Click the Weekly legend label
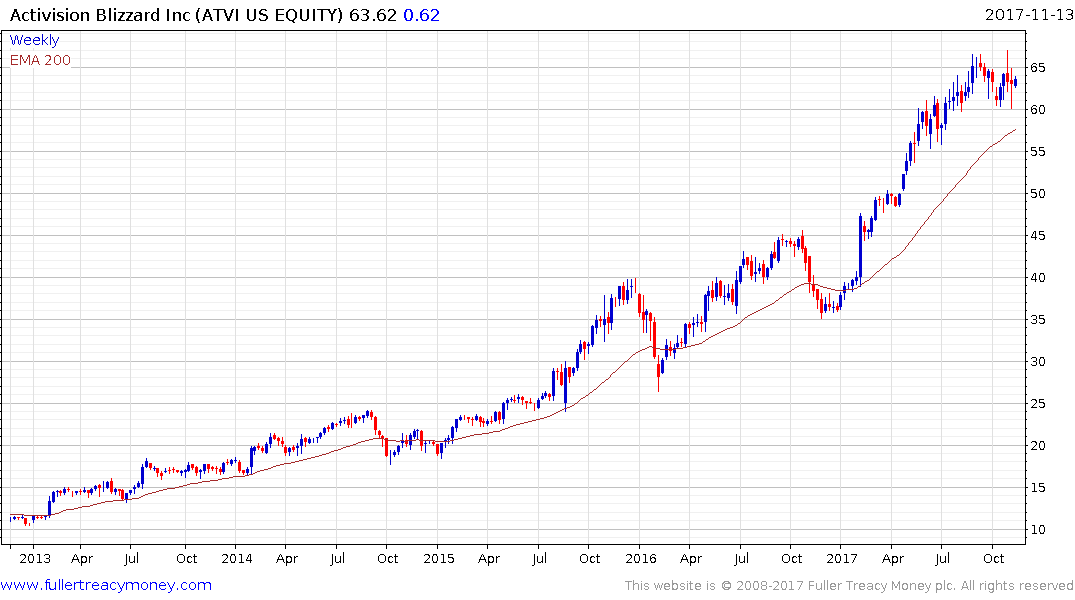This screenshot has height=600, width=1075. [x=34, y=40]
